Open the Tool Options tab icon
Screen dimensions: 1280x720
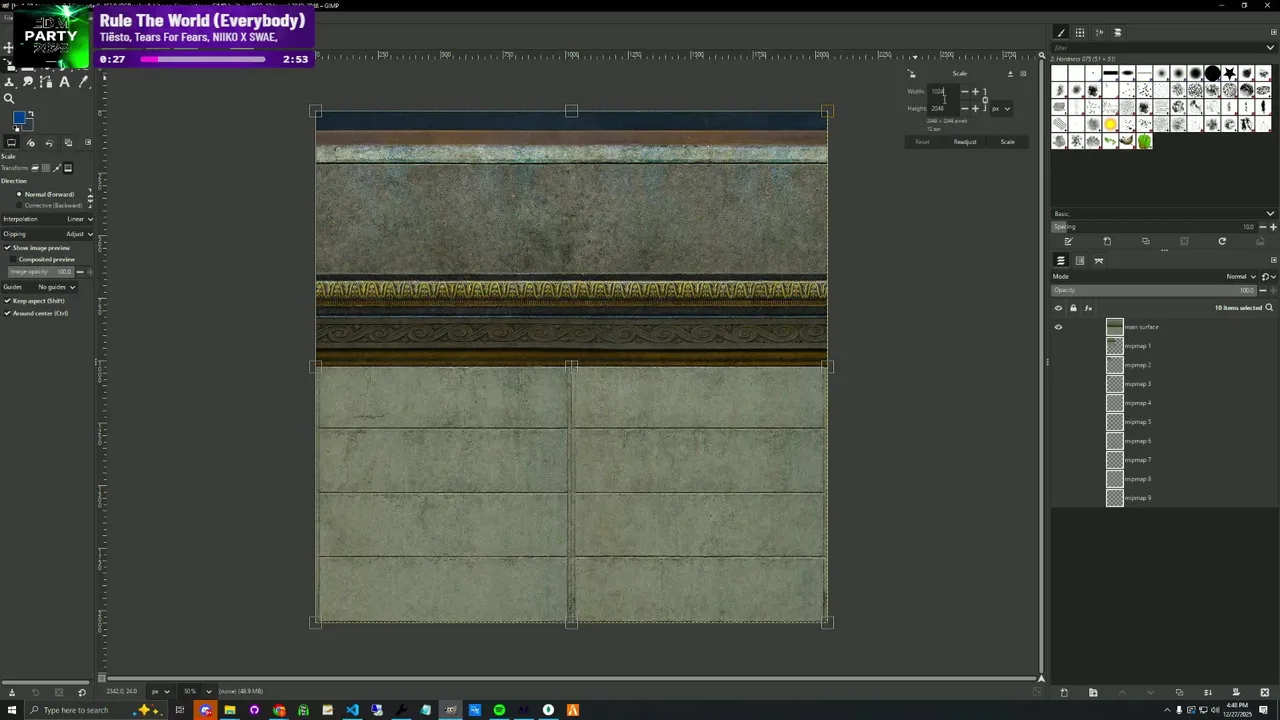click(11, 142)
